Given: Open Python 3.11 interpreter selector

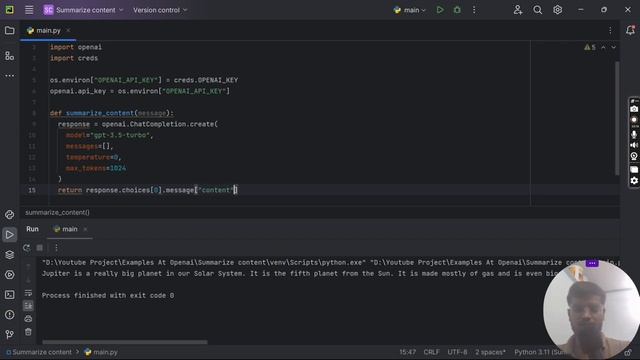Looking at the screenshot, I should pyautogui.click(x=541, y=352).
